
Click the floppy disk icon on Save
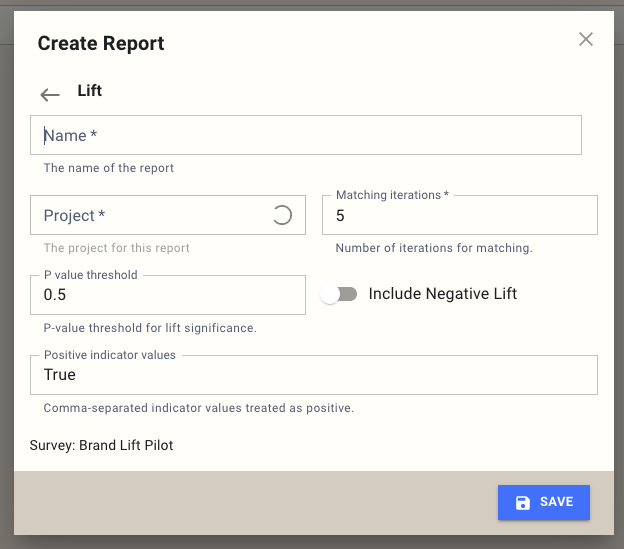(522, 502)
